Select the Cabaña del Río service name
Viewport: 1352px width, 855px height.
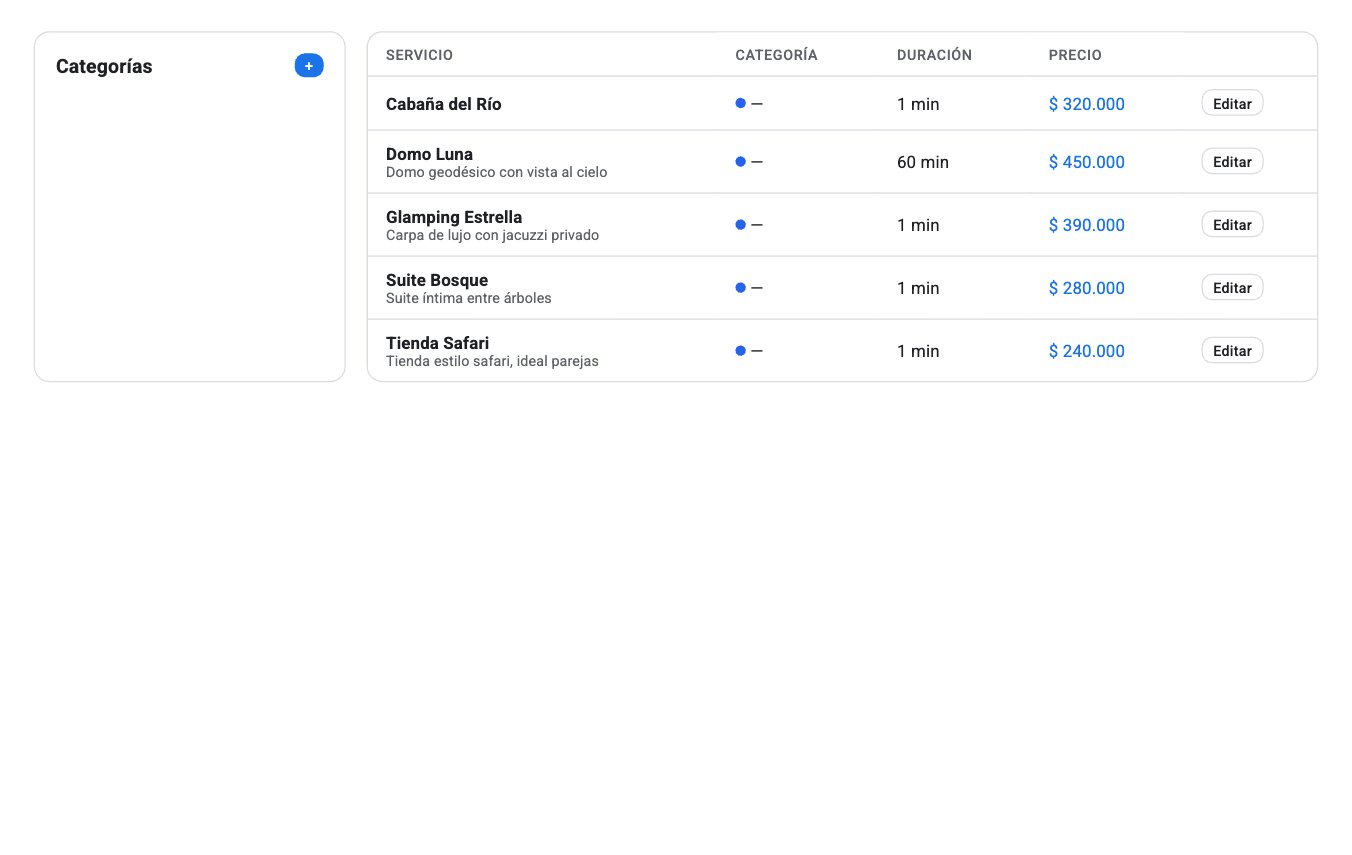click(x=444, y=104)
